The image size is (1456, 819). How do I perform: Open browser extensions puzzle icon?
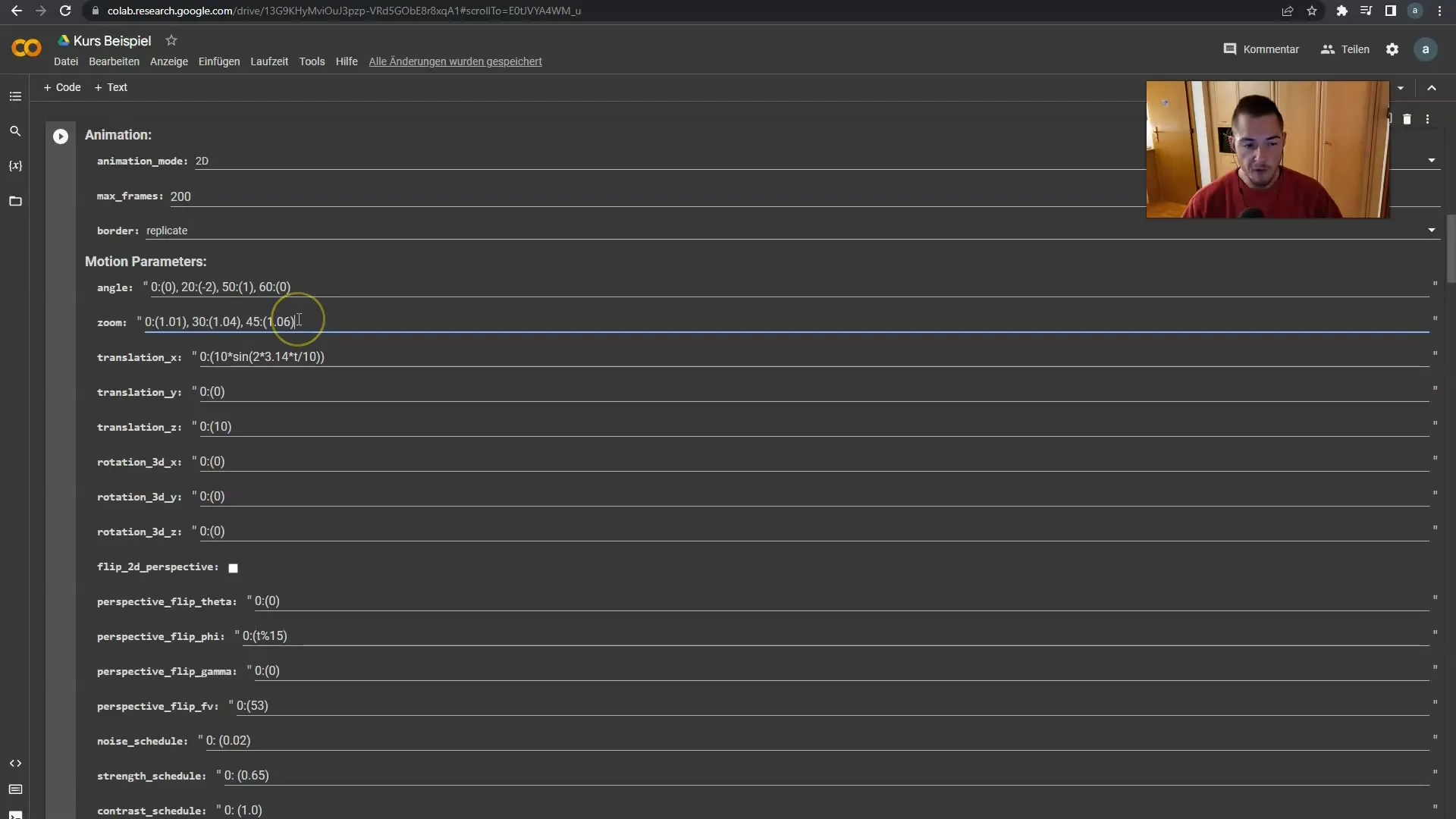(x=1341, y=11)
